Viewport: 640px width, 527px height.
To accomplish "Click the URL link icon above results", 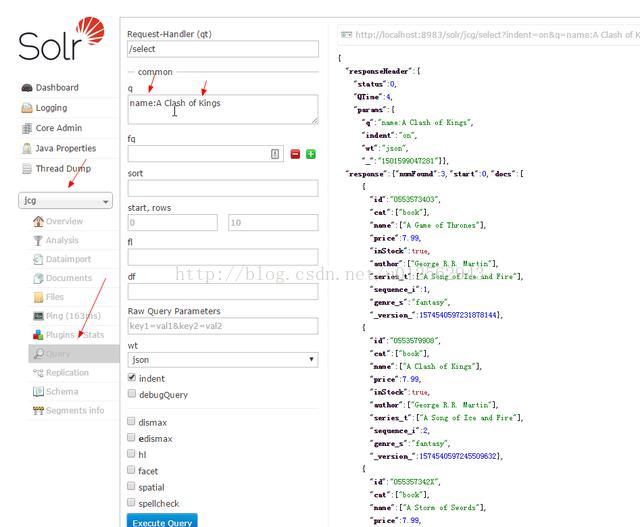I will click(x=346, y=35).
